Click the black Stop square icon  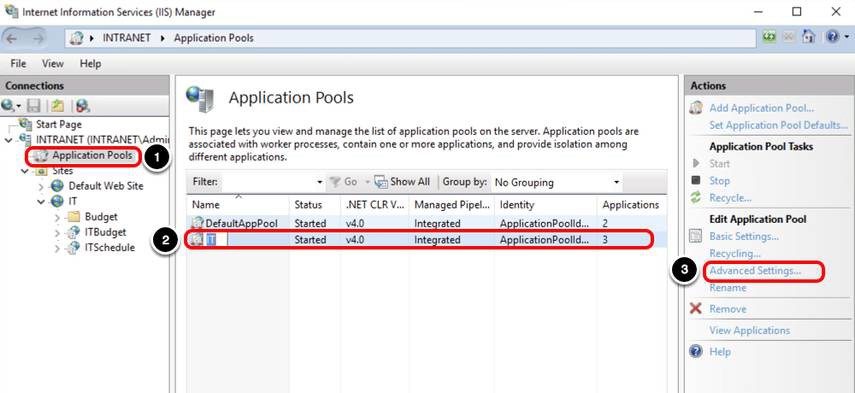point(695,180)
